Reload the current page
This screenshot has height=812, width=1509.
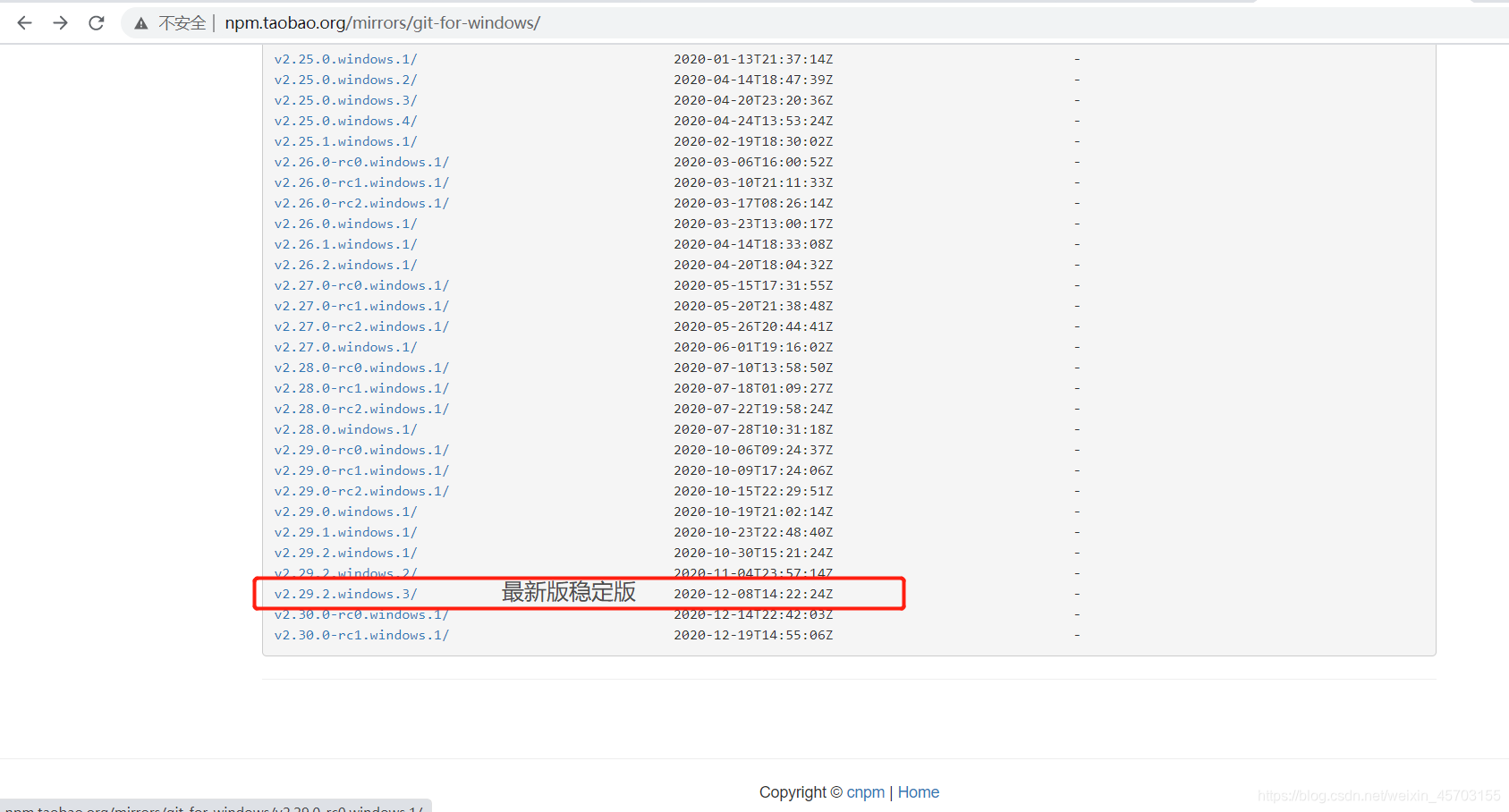[x=97, y=23]
